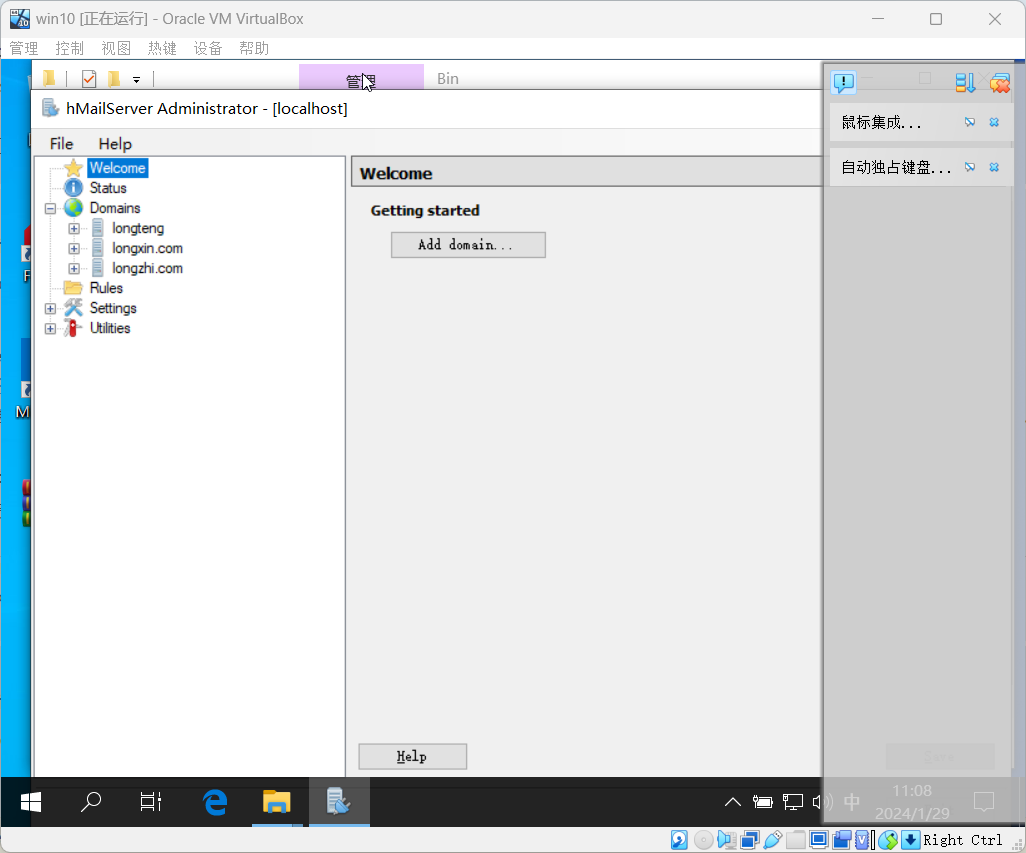The width and height of the screenshot is (1026, 853).
Task: Click the checkmark properties icon in Explorer toolbar
Action: click(89, 79)
